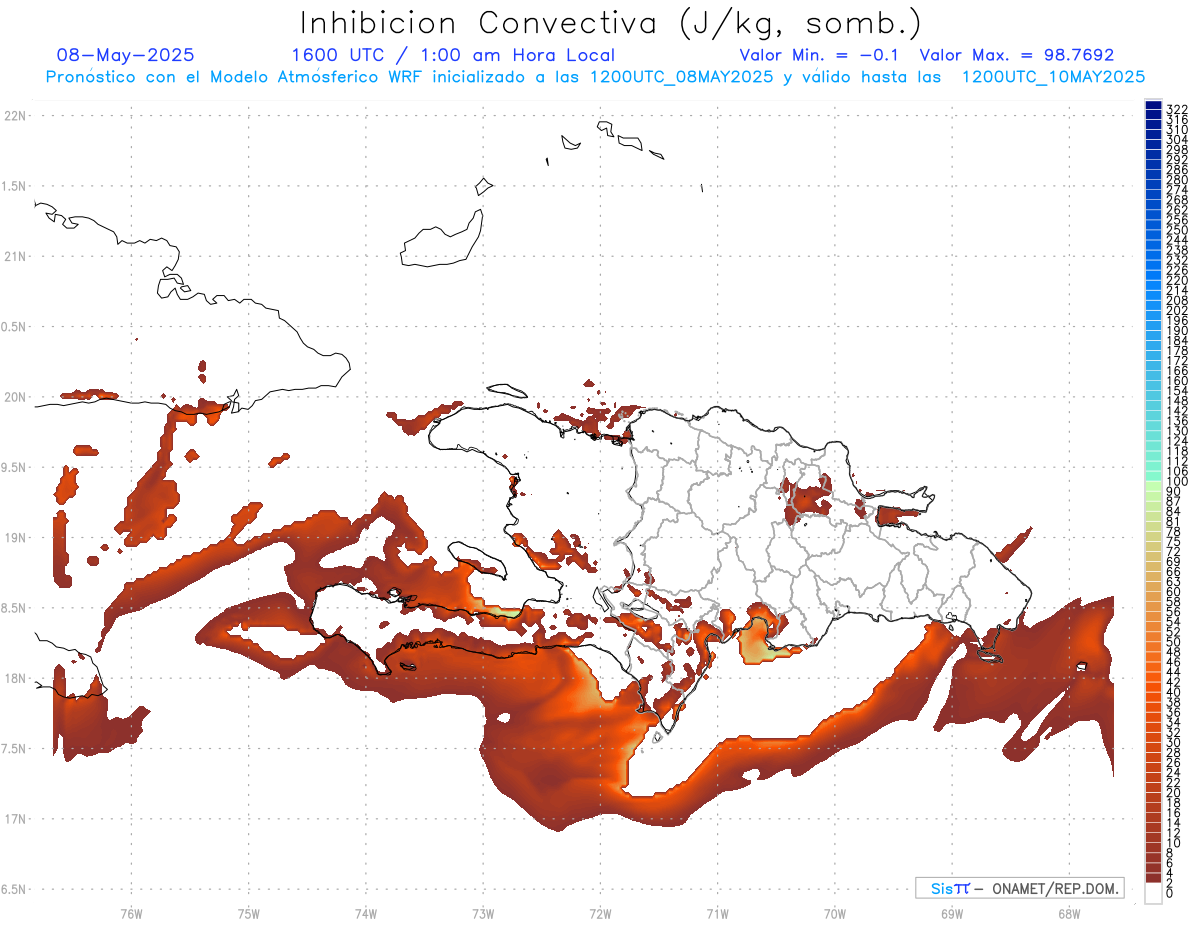Click the white swatch beside 0 on colorbar

[x=1153, y=894]
